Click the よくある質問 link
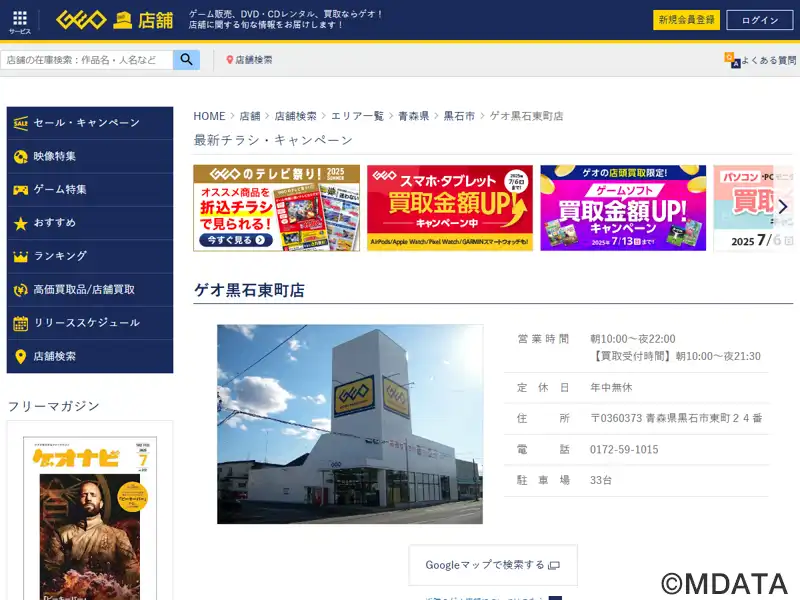 [769, 60]
